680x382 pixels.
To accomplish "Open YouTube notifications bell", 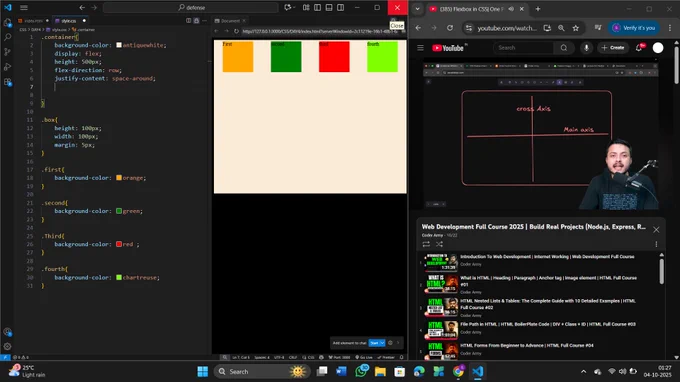I will coord(639,48).
